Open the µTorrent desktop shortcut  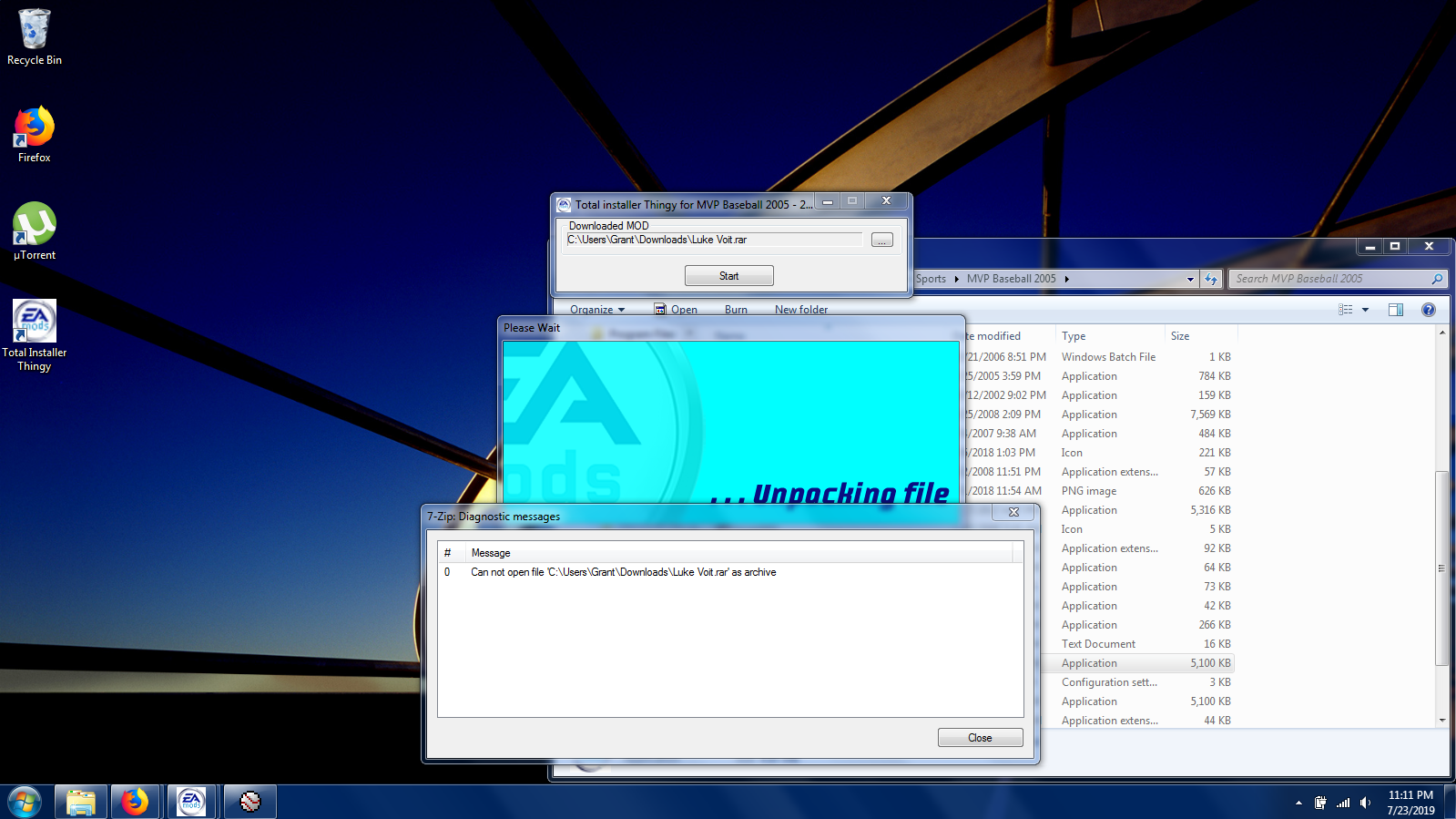pyautogui.click(x=35, y=231)
